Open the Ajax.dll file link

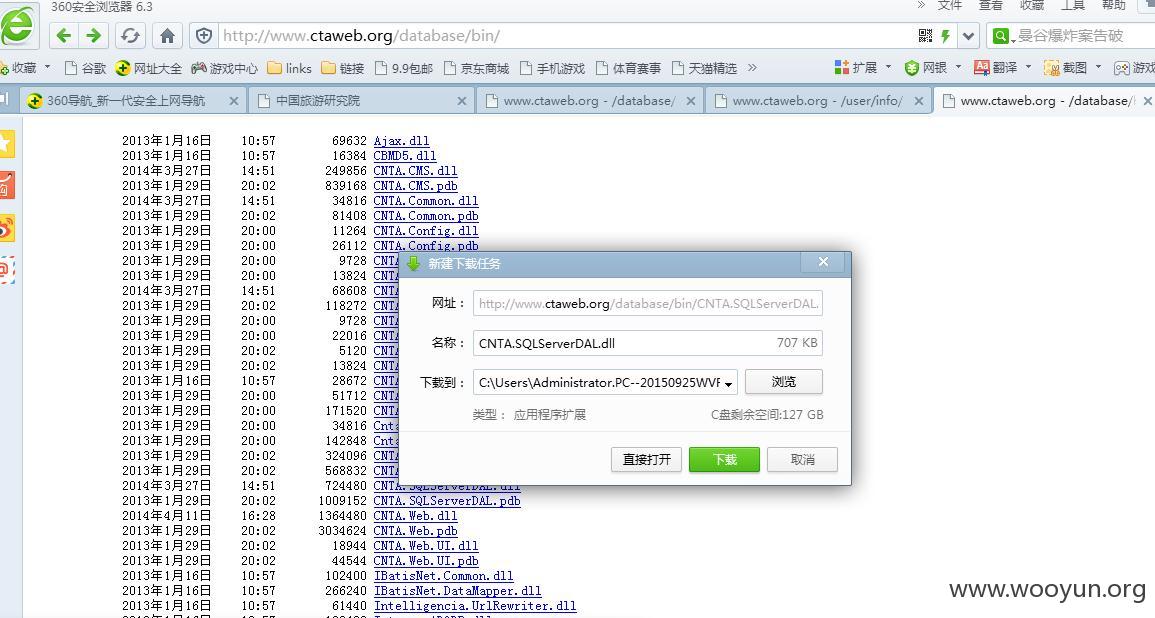point(401,141)
